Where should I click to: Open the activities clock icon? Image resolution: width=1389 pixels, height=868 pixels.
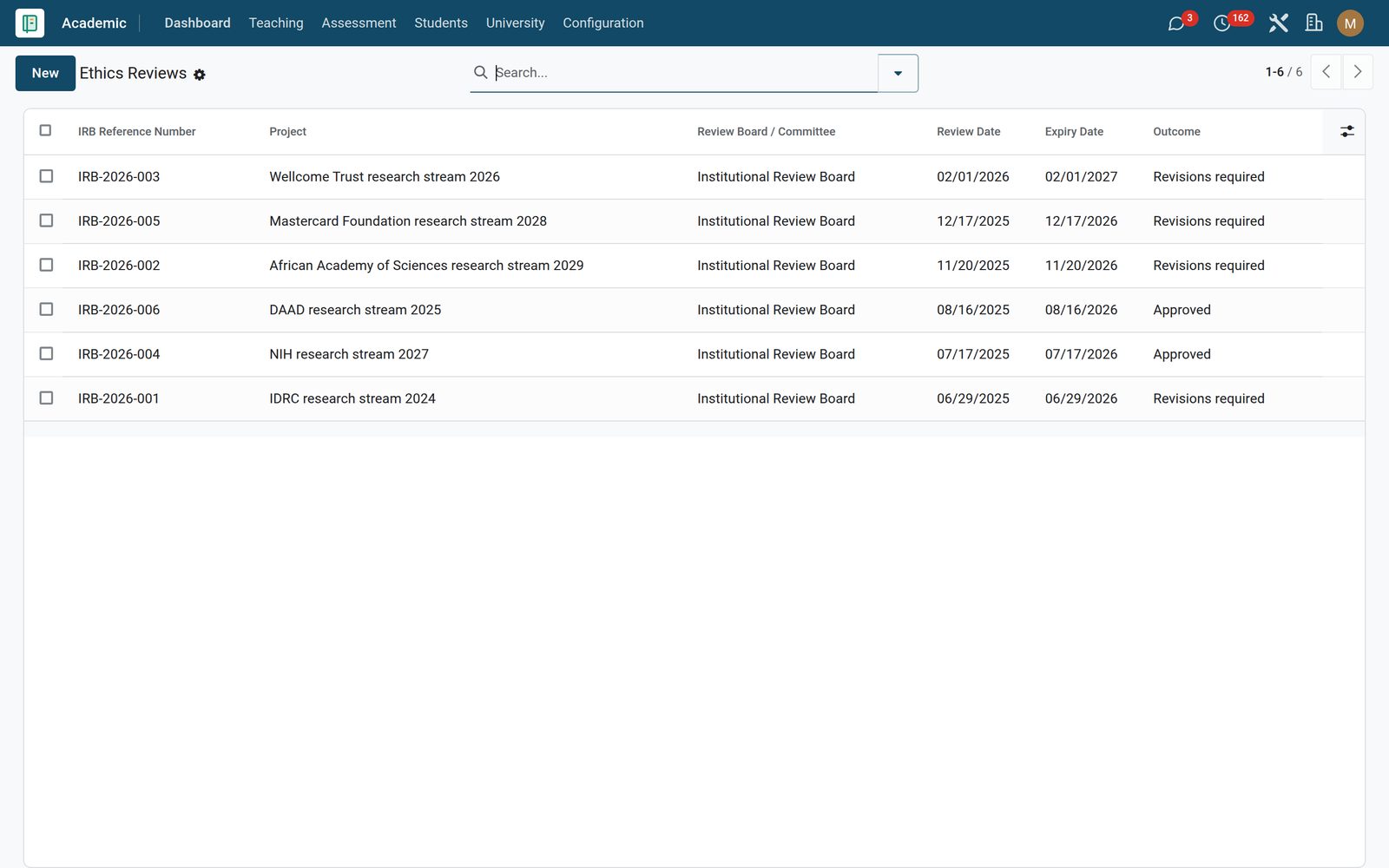point(1221,23)
